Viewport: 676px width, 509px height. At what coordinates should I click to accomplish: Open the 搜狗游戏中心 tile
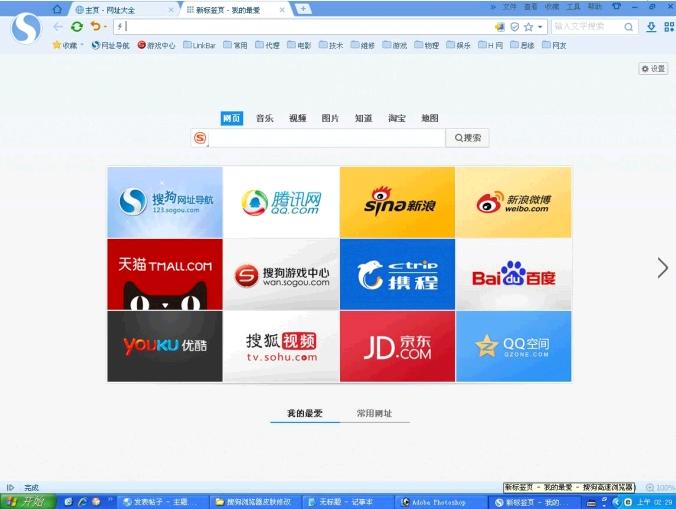[281, 274]
